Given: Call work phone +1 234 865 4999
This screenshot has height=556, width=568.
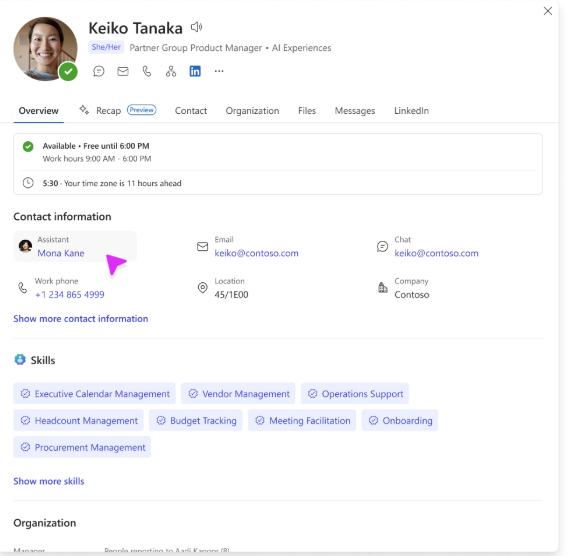Looking at the screenshot, I should click(x=70, y=295).
